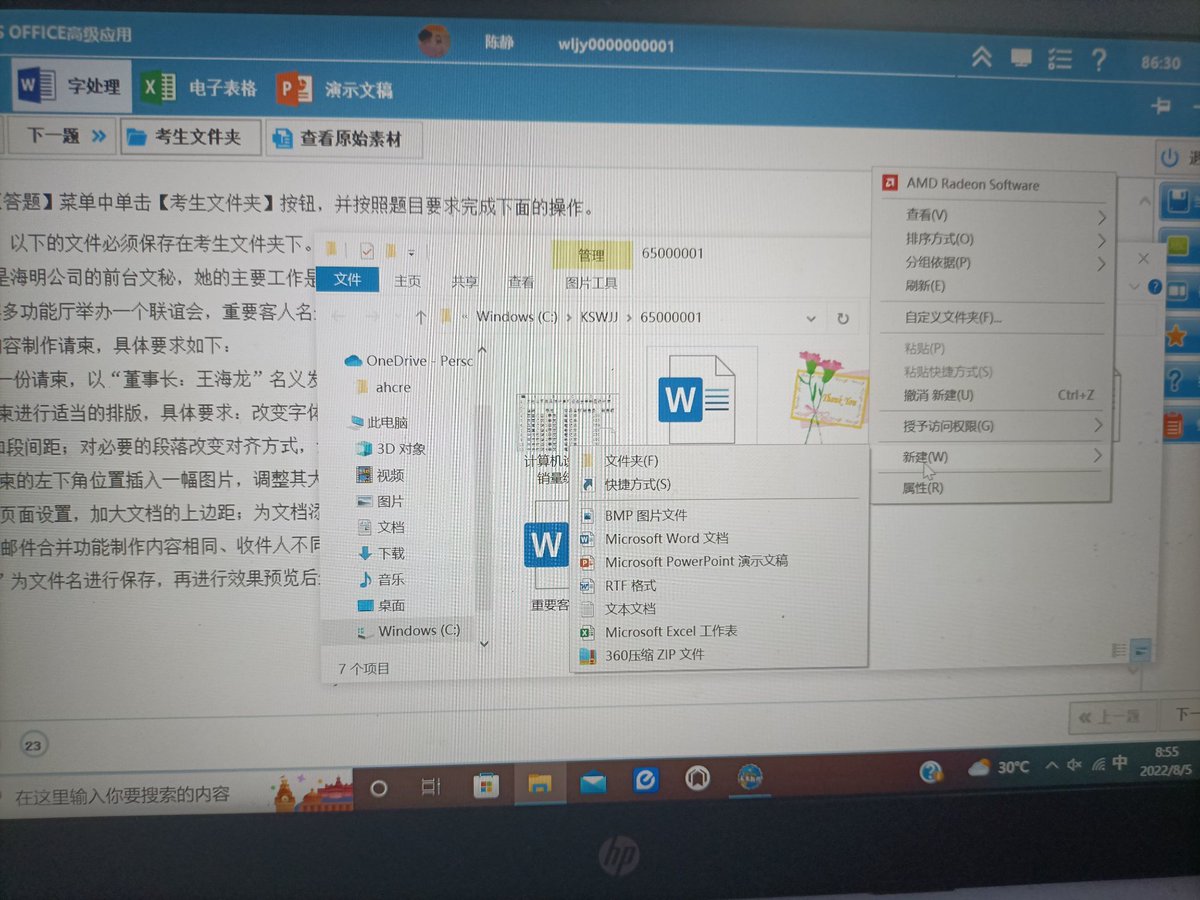Open the 字处理 Word tab
Screen dimensions: 1200x900
click(72, 87)
